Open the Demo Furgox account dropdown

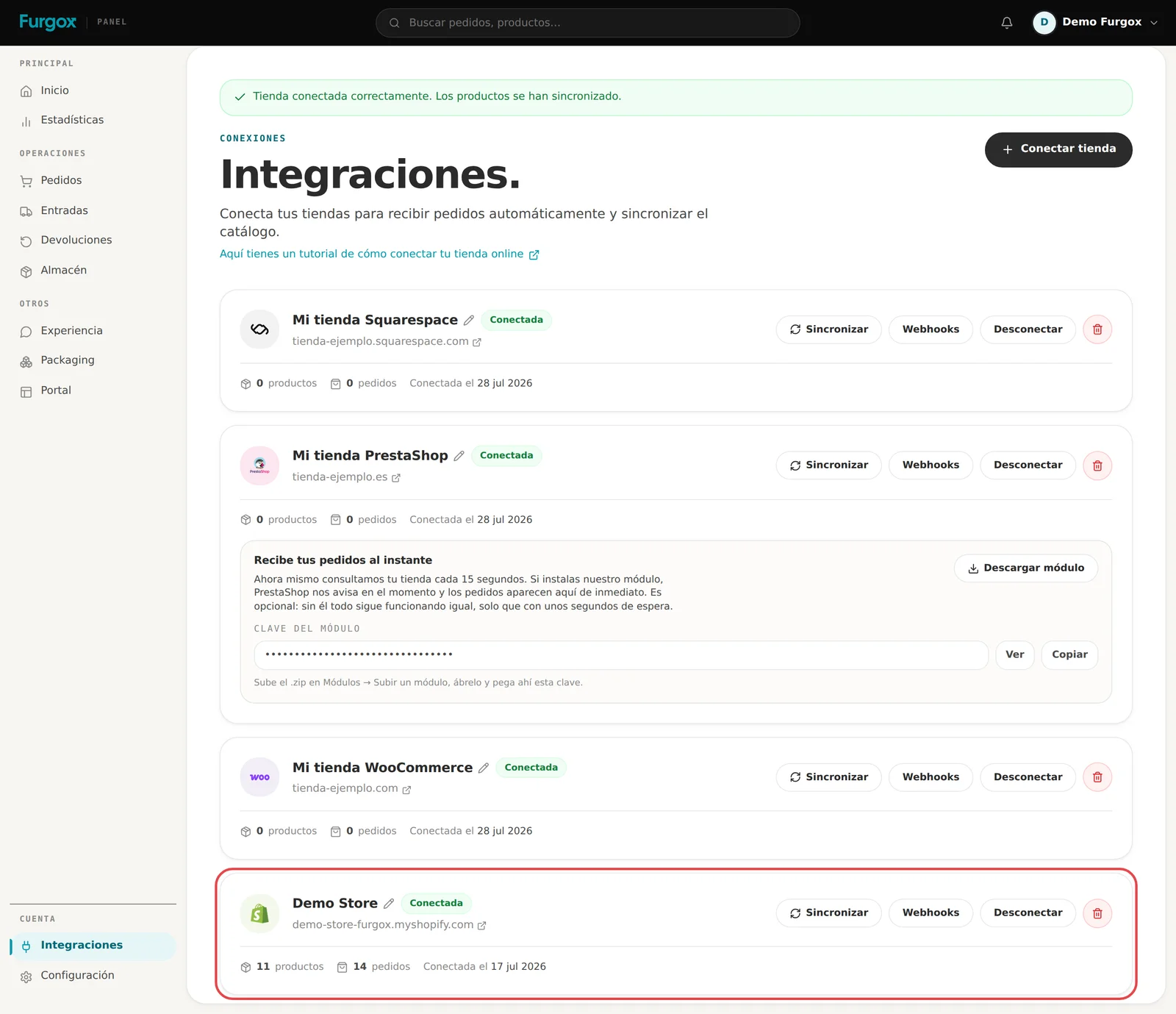pos(1095,23)
